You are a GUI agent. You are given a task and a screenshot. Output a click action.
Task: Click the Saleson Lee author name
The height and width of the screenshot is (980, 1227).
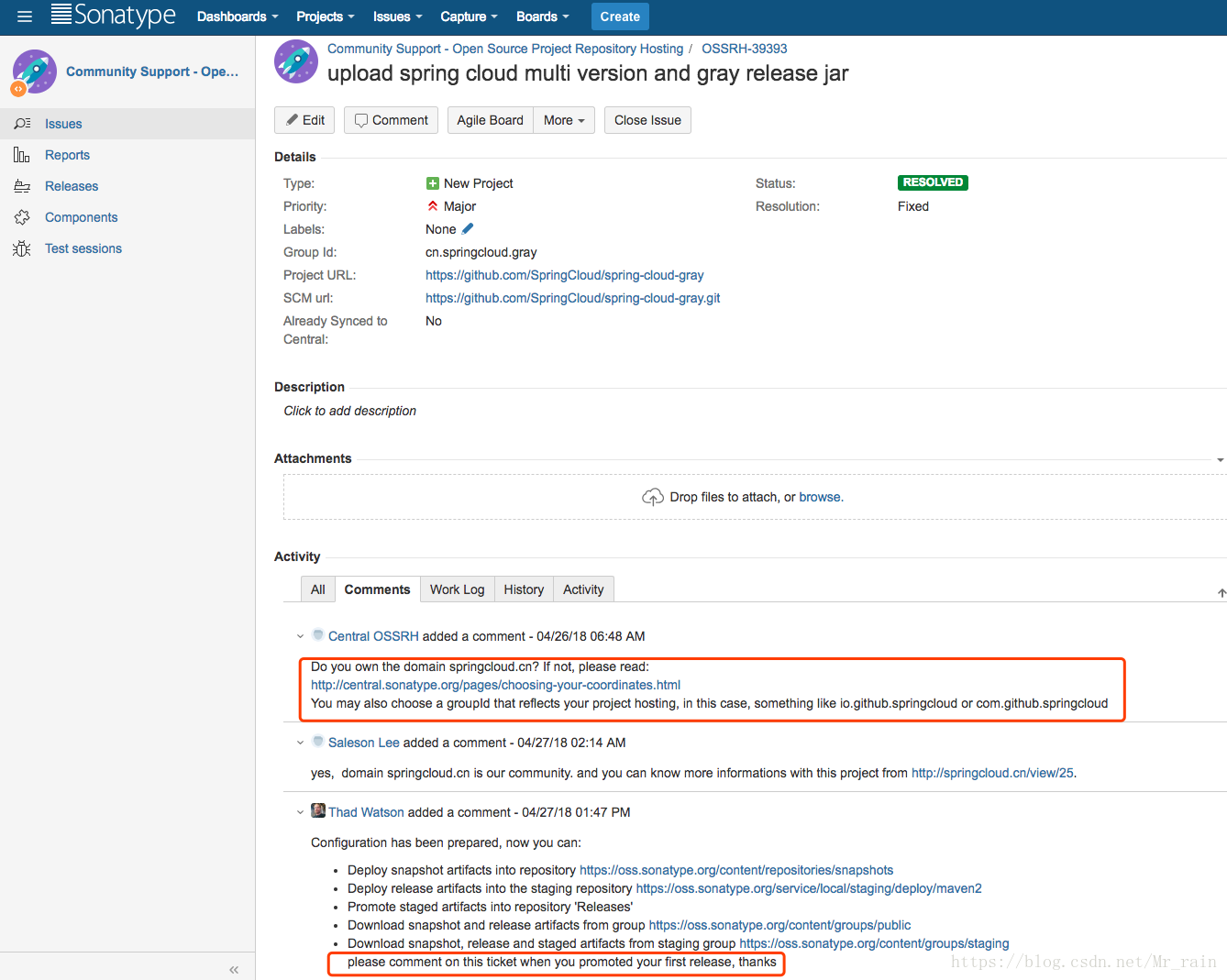tap(364, 743)
